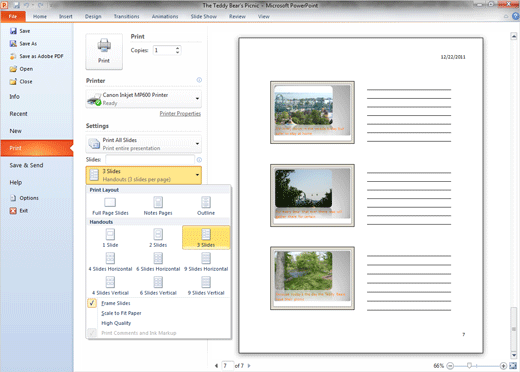Select Full Page Slides layout
Screen dimensions: 520x372
coord(110,206)
